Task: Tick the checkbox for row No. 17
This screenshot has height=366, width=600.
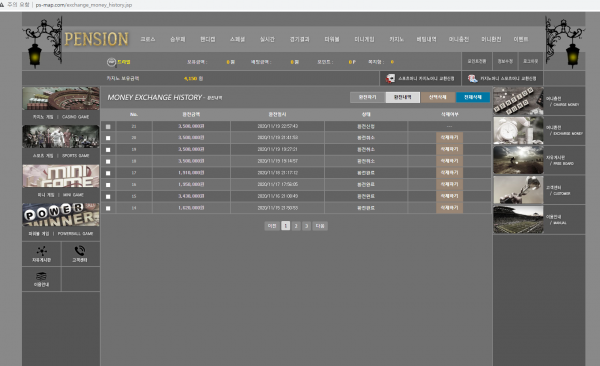Action: 108,173
